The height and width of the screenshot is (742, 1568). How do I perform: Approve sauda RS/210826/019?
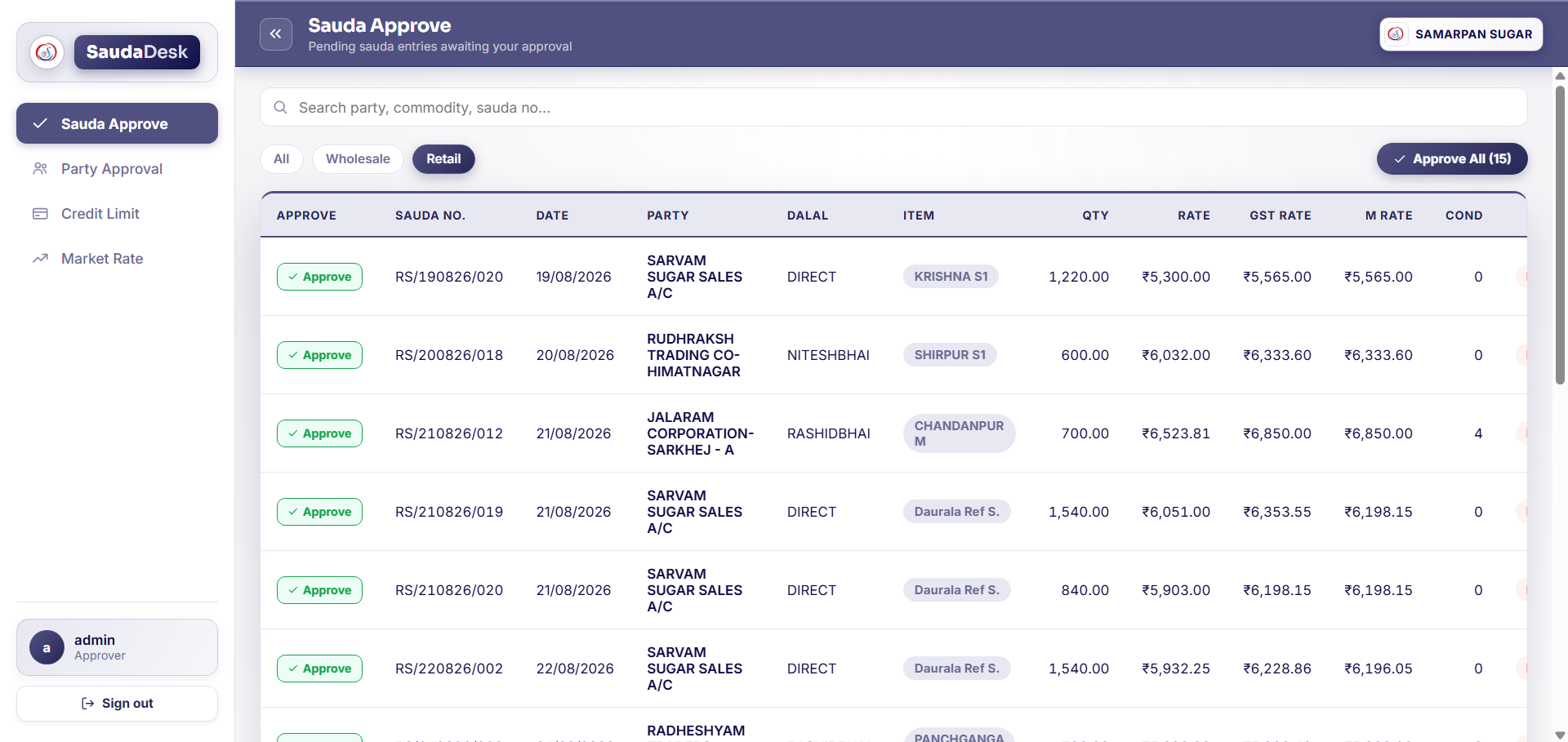[319, 512]
